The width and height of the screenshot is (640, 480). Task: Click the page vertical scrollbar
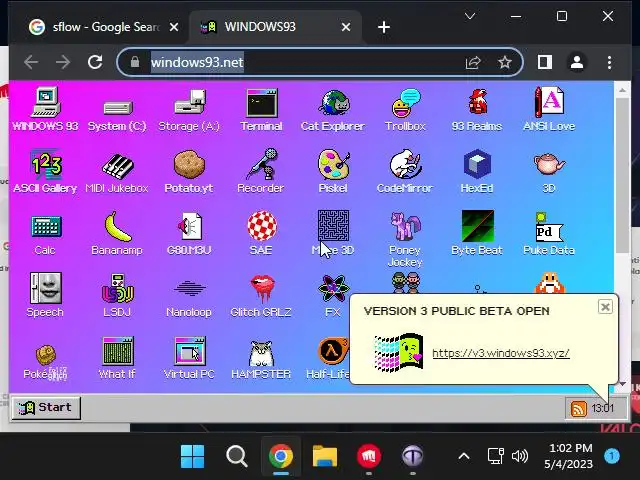[x=622, y=176]
